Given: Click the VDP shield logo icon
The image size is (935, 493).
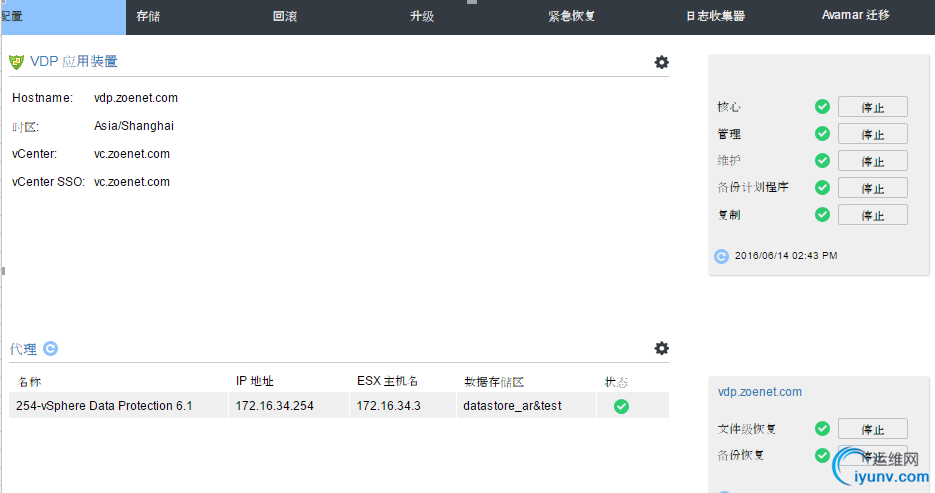Looking at the screenshot, I should [17, 62].
